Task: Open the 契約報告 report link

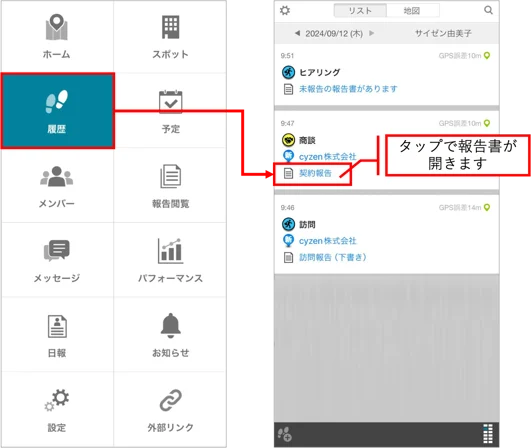Action: 315,173
